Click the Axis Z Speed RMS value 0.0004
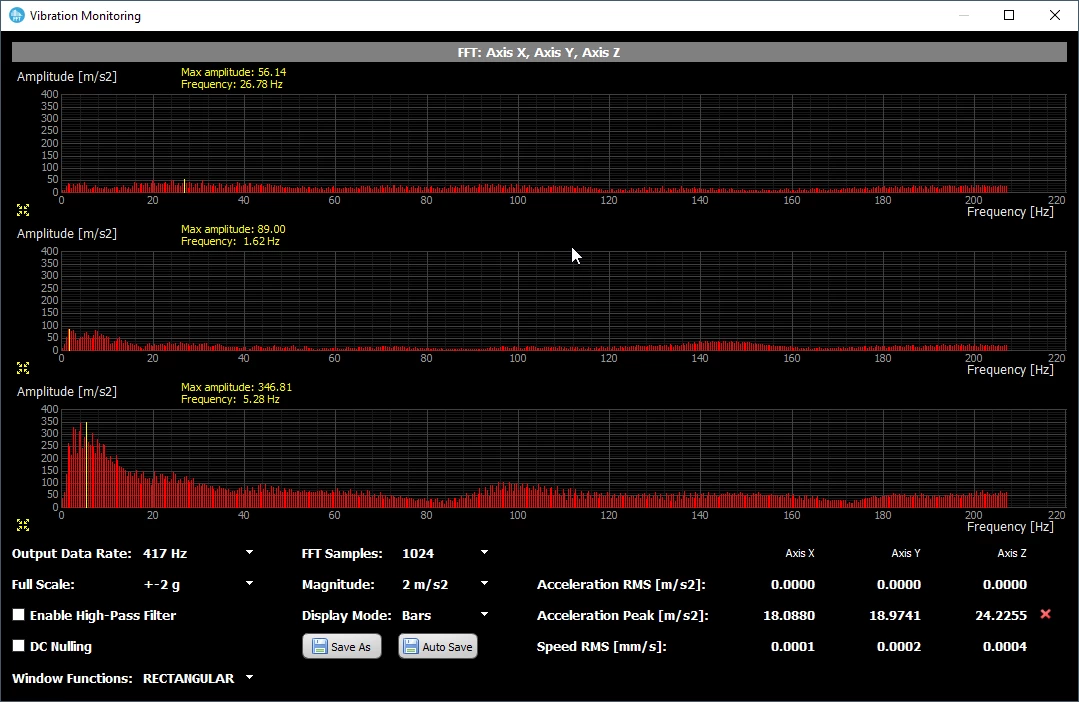 [x=1005, y=646]
